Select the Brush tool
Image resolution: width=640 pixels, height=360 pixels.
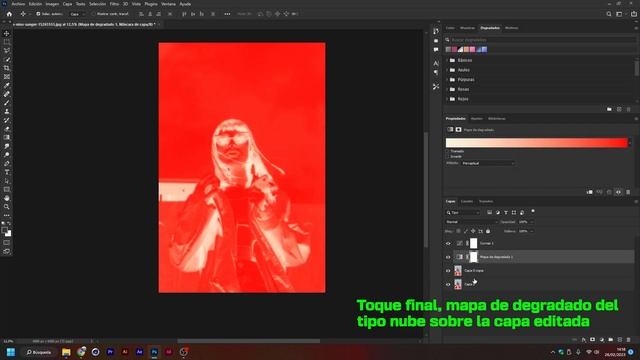7,103
